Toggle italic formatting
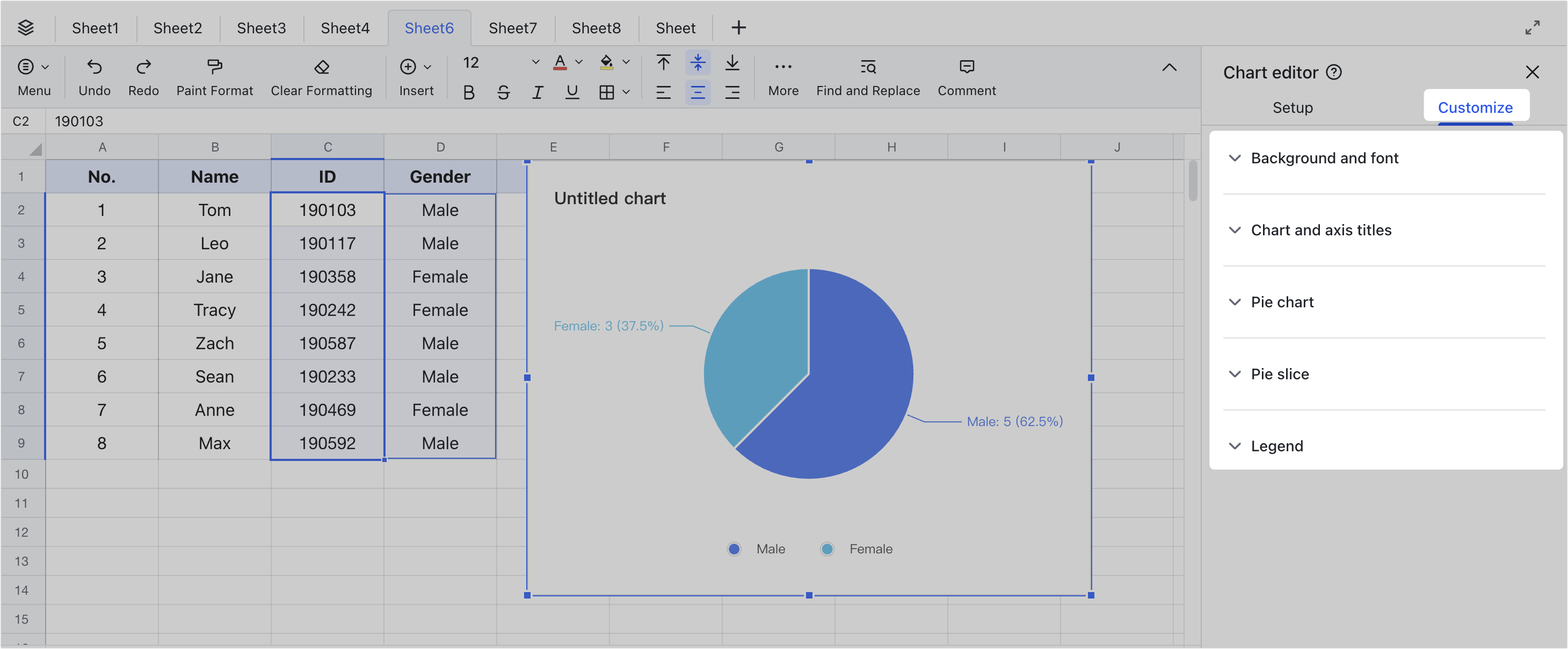 tap(538, 92)
